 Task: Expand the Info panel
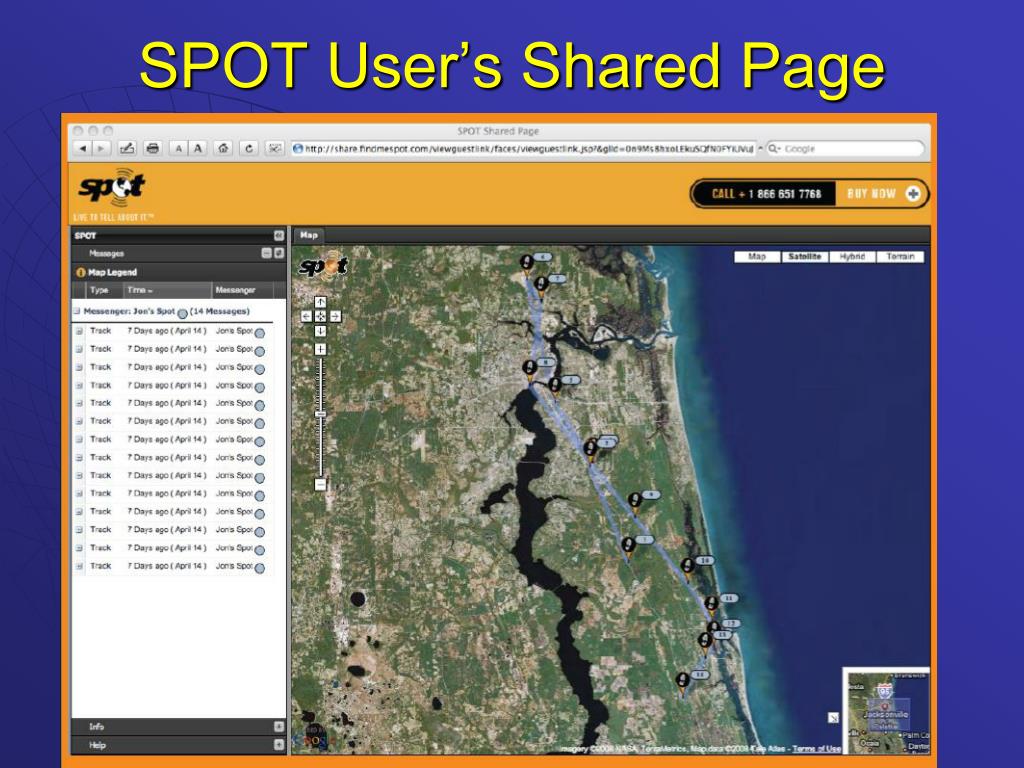(279, 727)
